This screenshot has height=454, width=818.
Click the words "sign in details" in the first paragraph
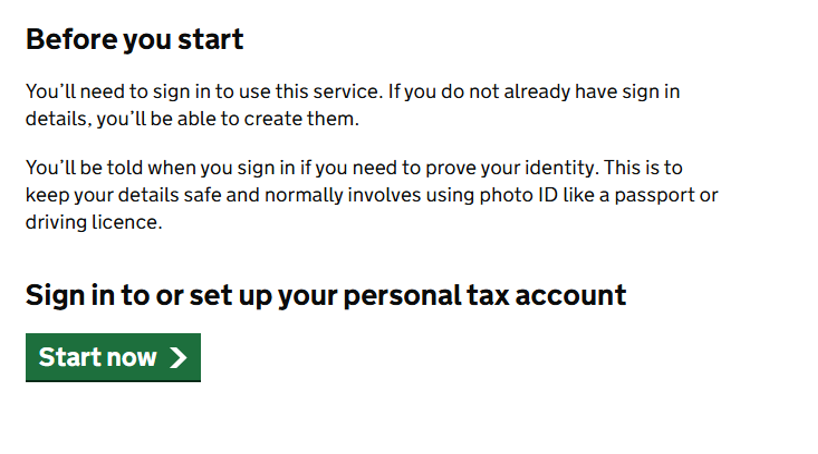pyautogui.click(x=640, y=92)
